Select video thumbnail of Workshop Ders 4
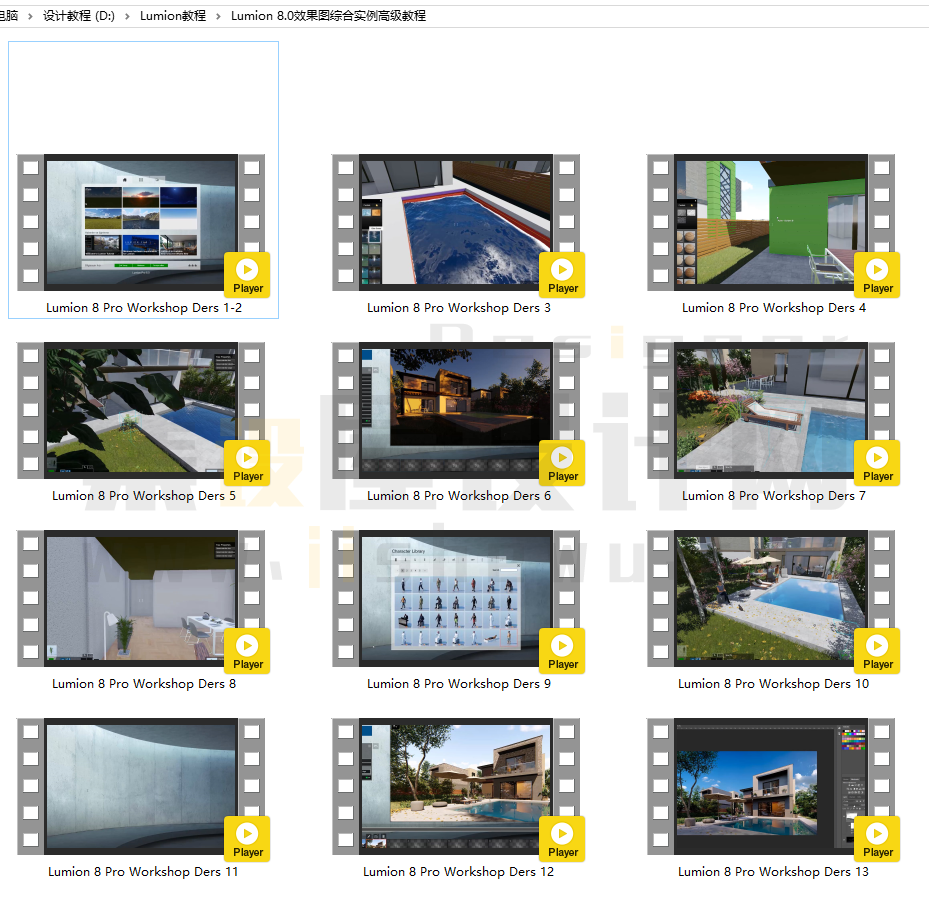The width and height of the screenshot is (929, 900). [x=771, y=223]
